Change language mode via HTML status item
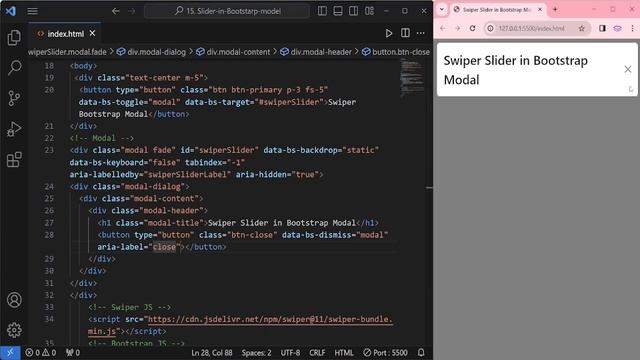 [344, 353]
